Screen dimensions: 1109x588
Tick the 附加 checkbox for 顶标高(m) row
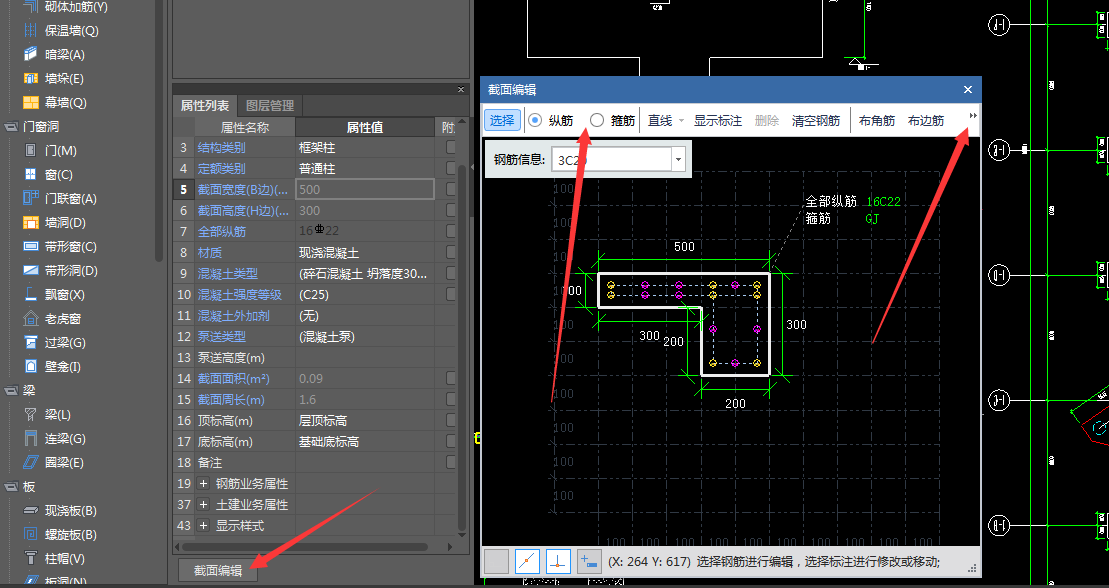[451, 420]
